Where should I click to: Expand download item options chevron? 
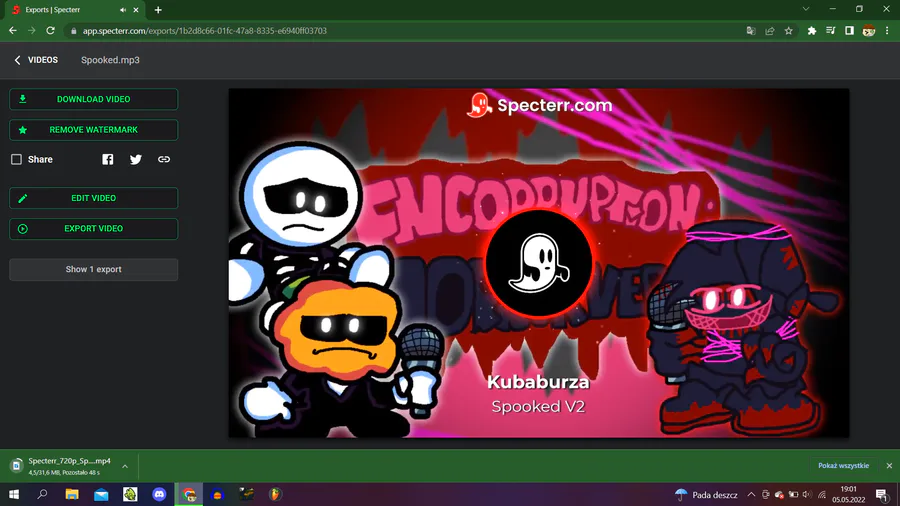(125, 466)
